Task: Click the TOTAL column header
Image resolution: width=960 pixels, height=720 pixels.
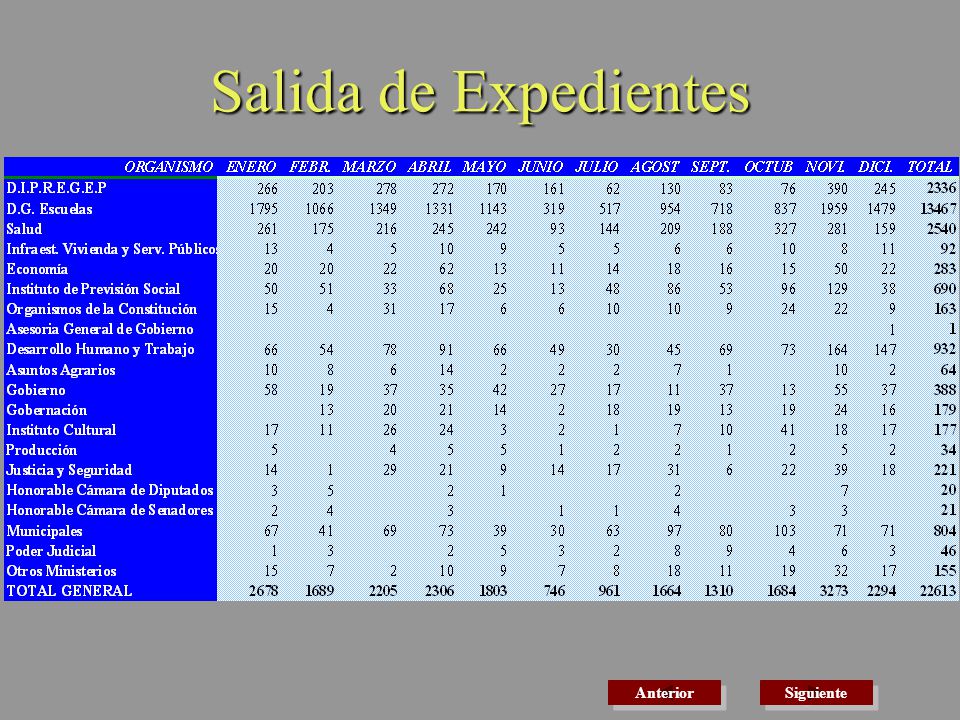Action: [x=929, y=167]
